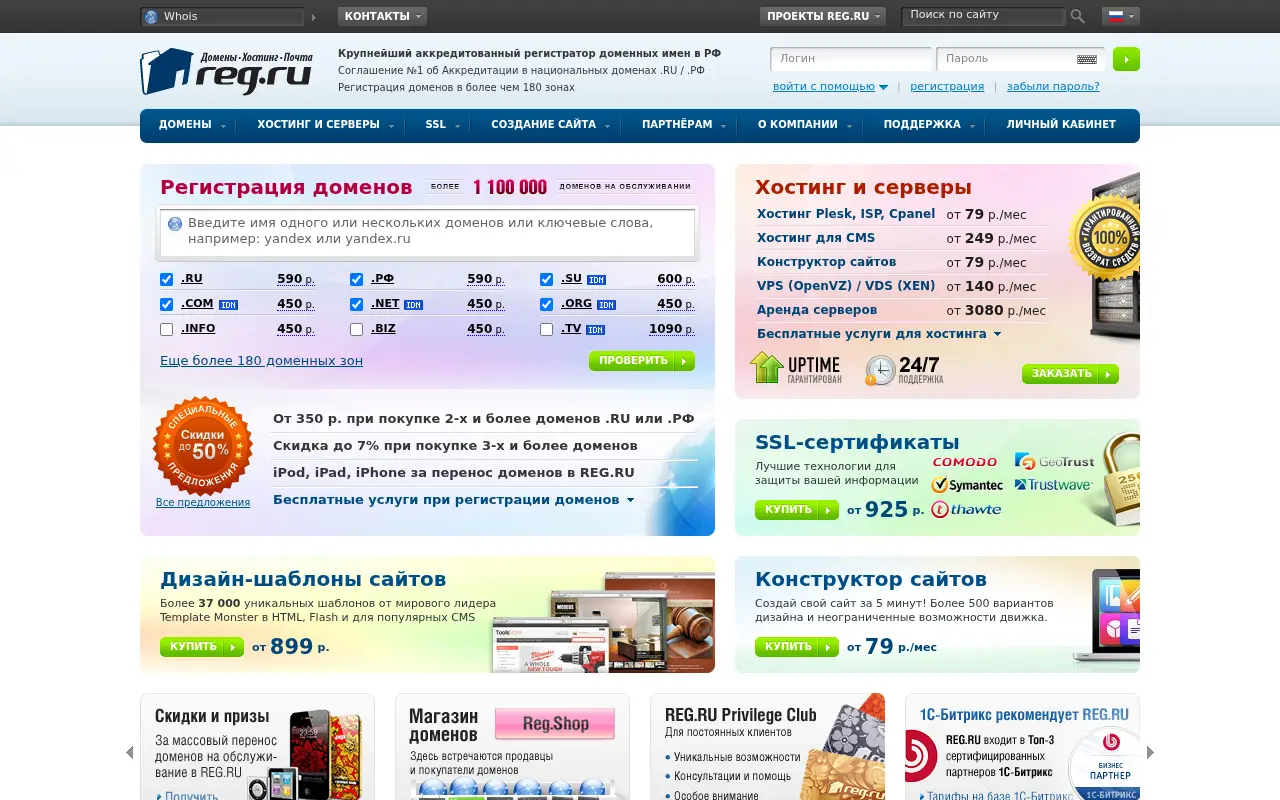This screenshot has width=1280, height=800.
Task: Click the site search magnifier icon
Action: click(1077, 16)
